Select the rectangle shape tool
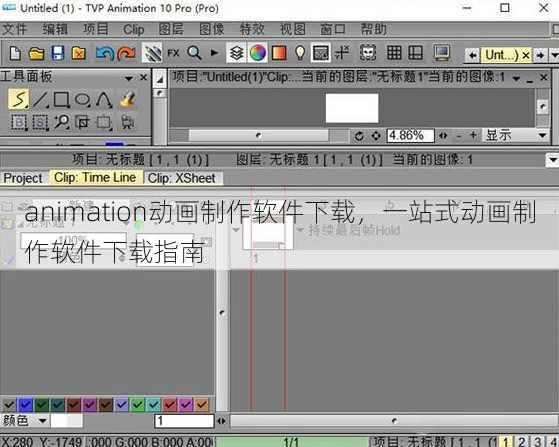 61,100
